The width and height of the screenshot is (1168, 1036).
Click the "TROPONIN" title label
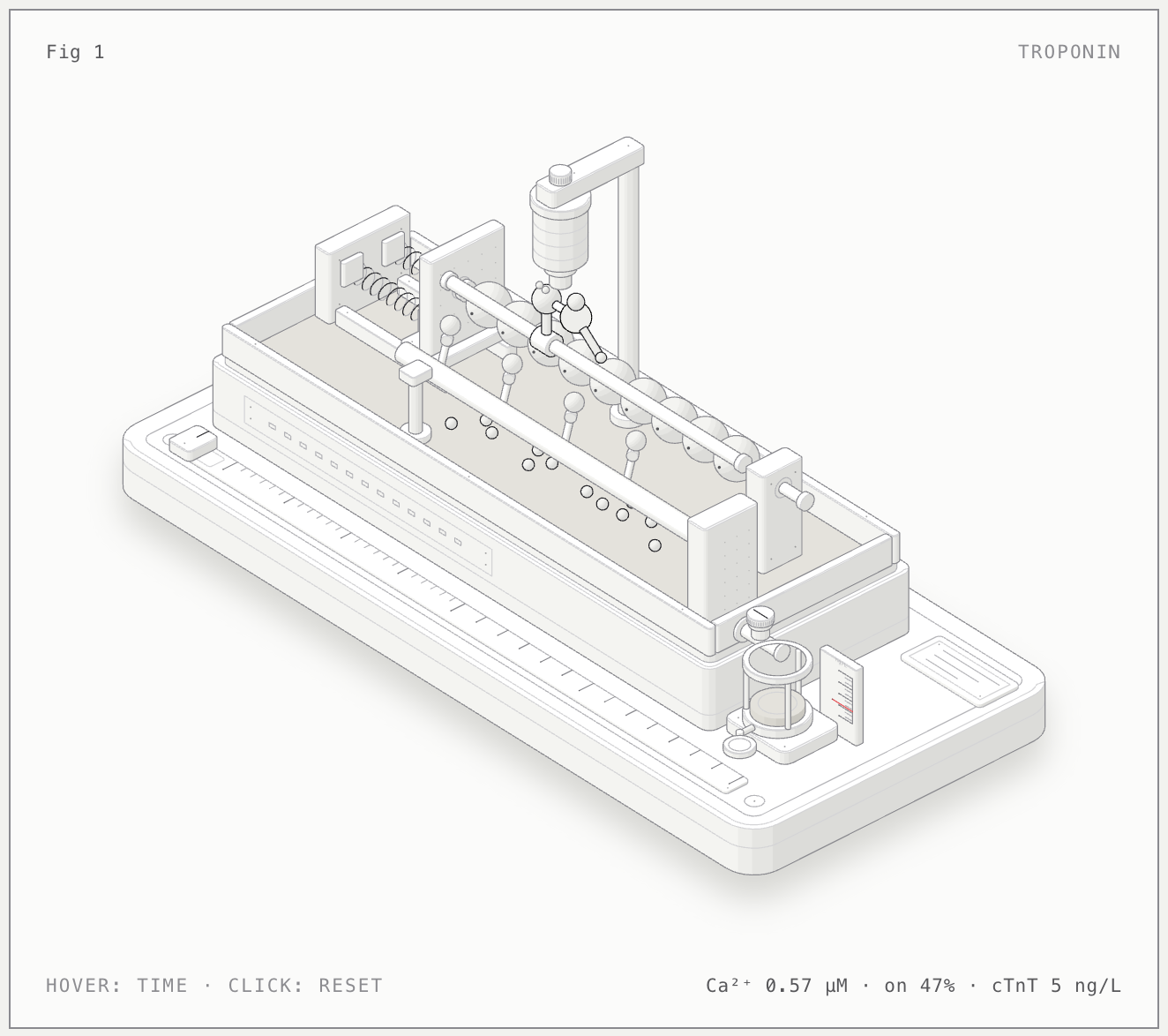tap(1069, 52)
